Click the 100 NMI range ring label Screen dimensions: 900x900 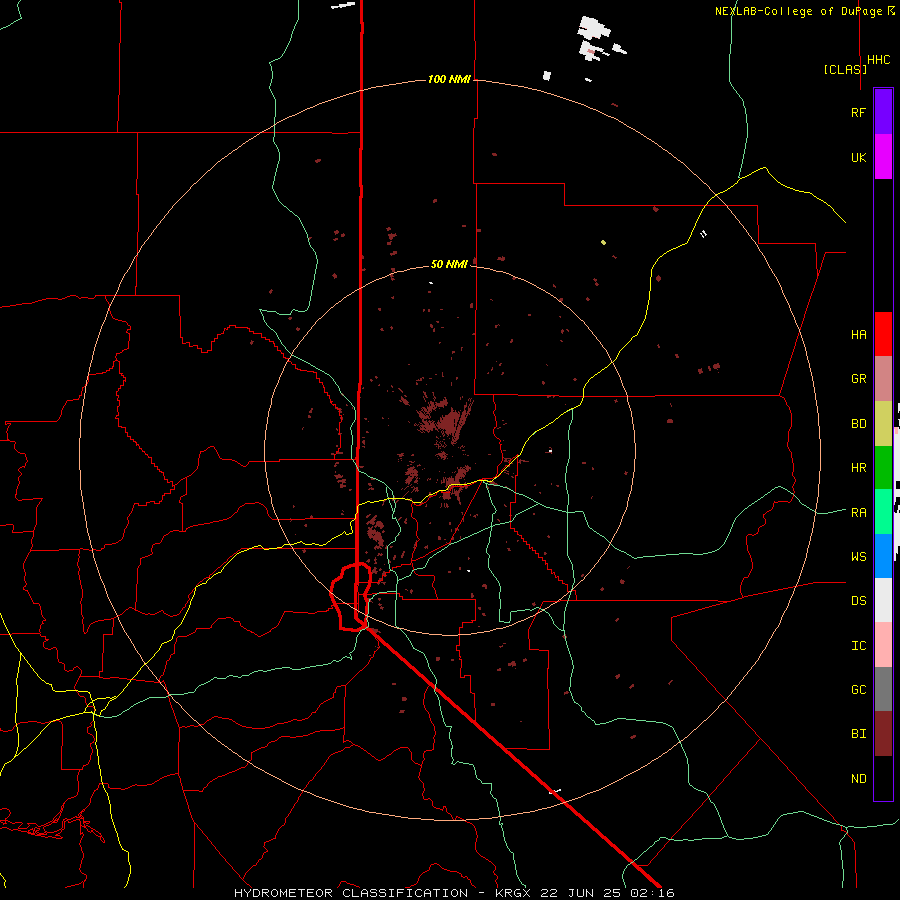click(x=449, y=79)
